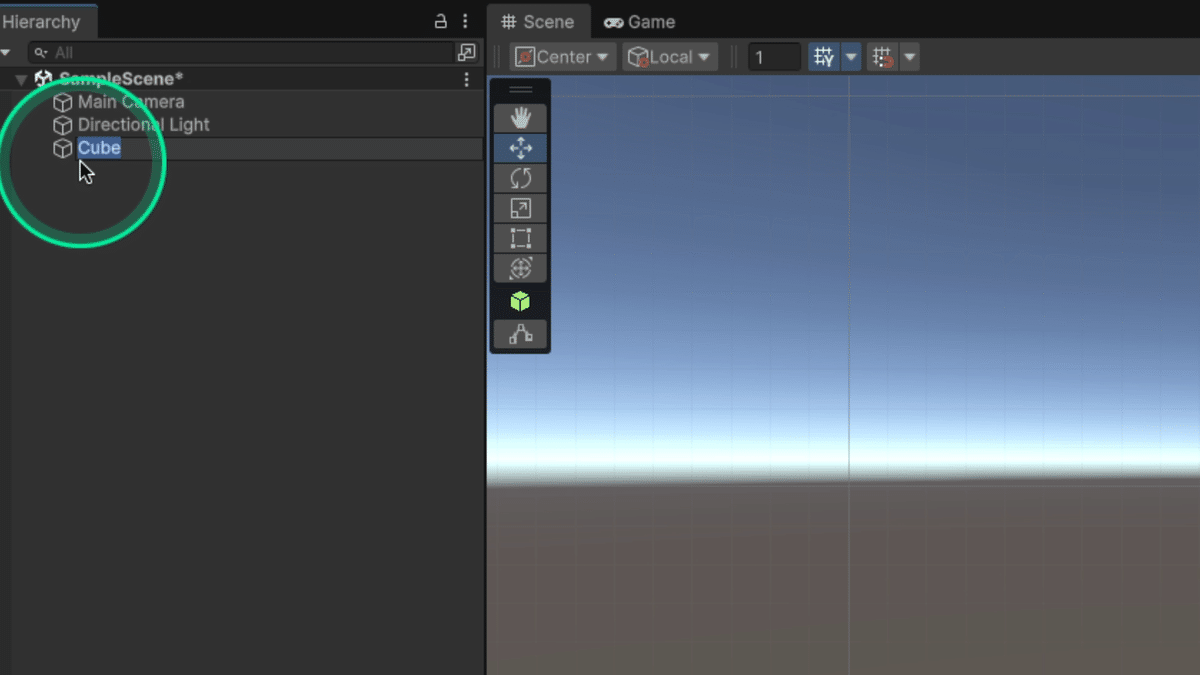Toggle grid visibility button
This screenshot has height=675, width=1200.
pos(824,57)
